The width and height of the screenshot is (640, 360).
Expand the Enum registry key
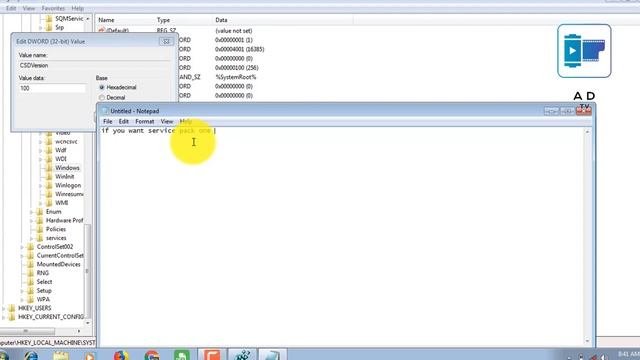click(x=31, y=212)
